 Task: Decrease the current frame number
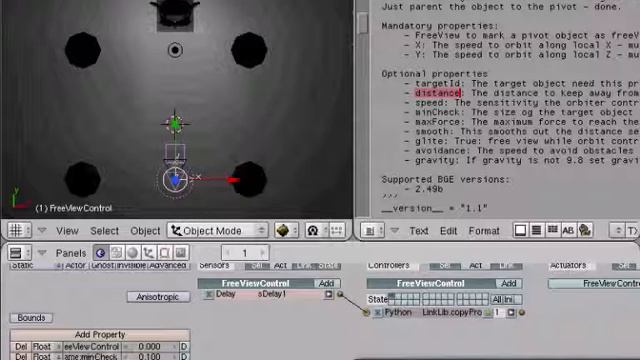tap(228, 253)
